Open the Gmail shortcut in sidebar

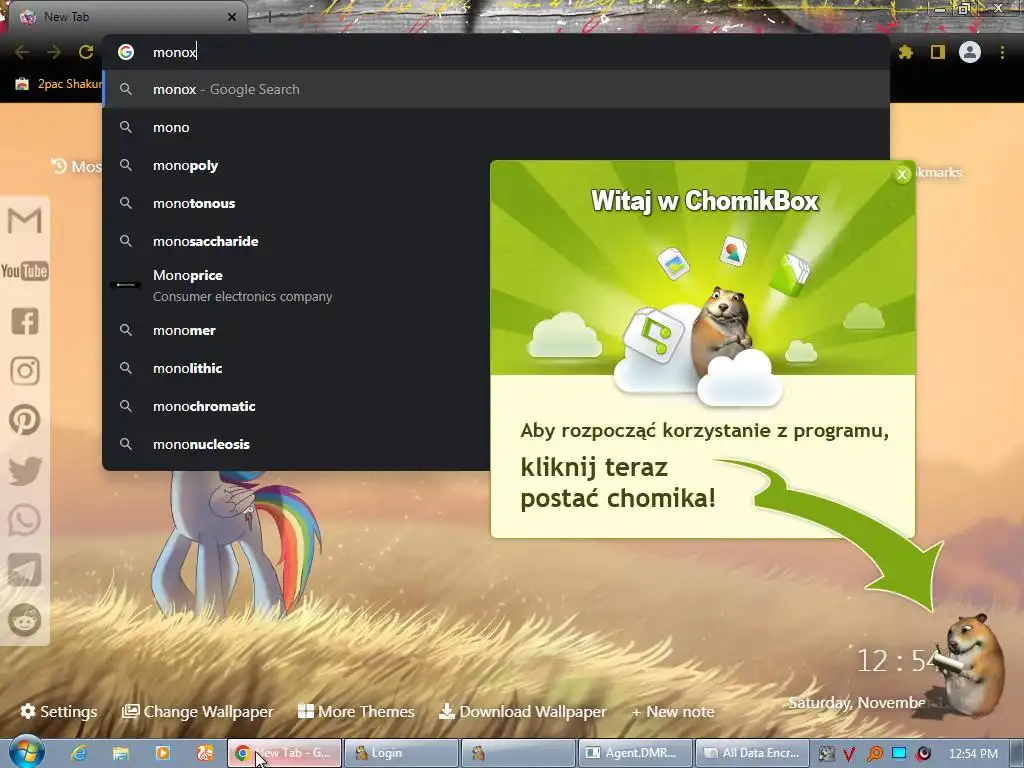tap(25, 220)
